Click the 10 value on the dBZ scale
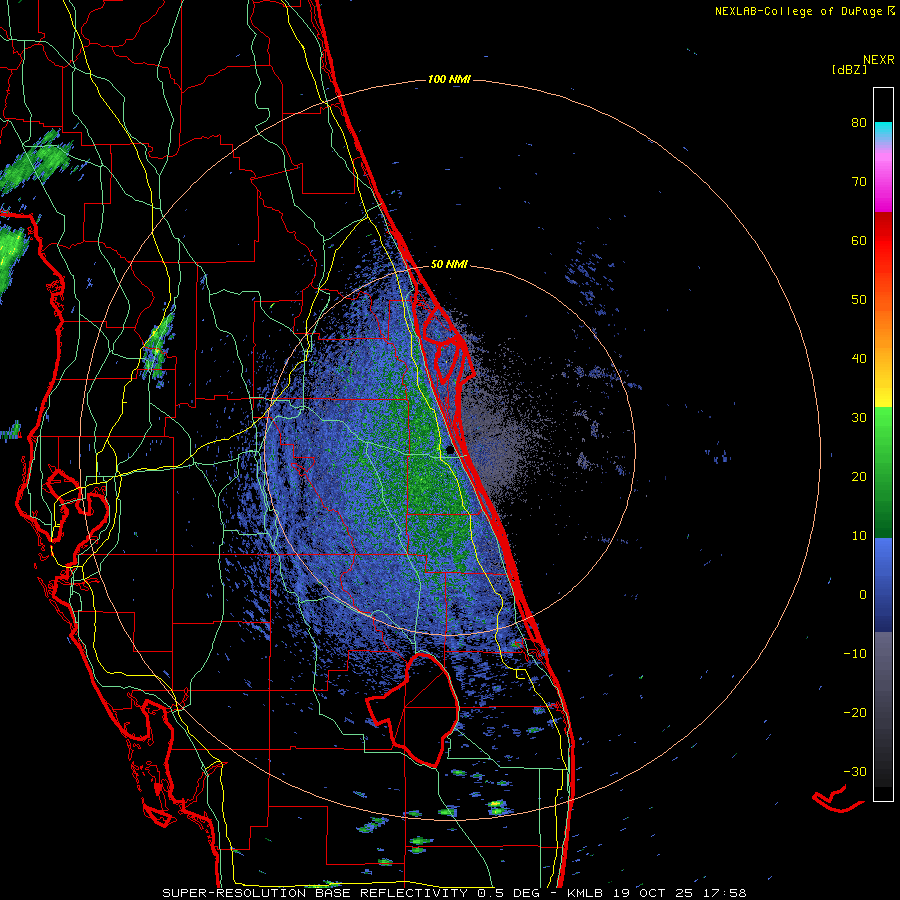This screenshot has height=900, width=900. tap(859, 536)
